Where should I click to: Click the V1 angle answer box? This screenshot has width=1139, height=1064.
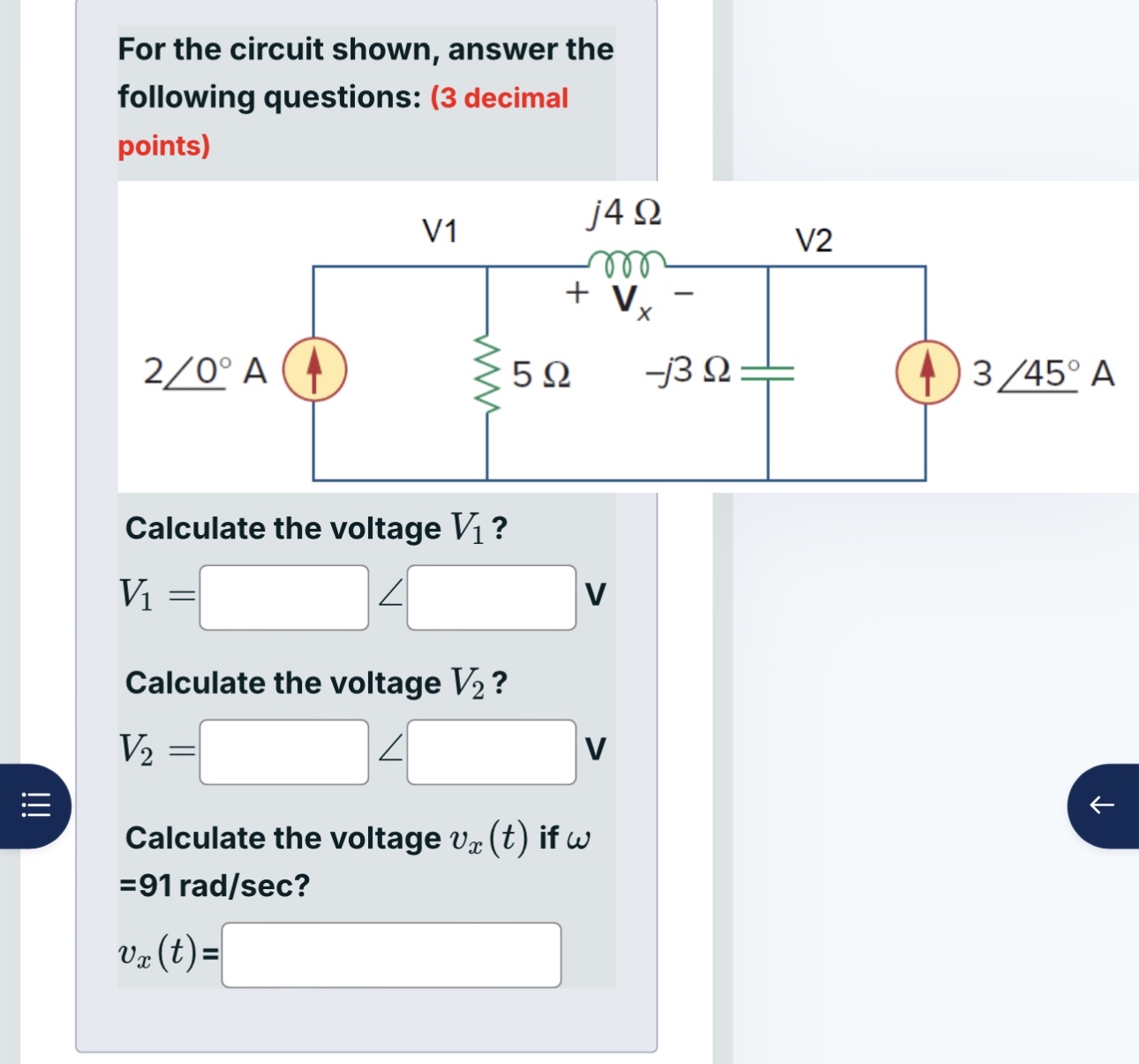(x=490, y=597)
